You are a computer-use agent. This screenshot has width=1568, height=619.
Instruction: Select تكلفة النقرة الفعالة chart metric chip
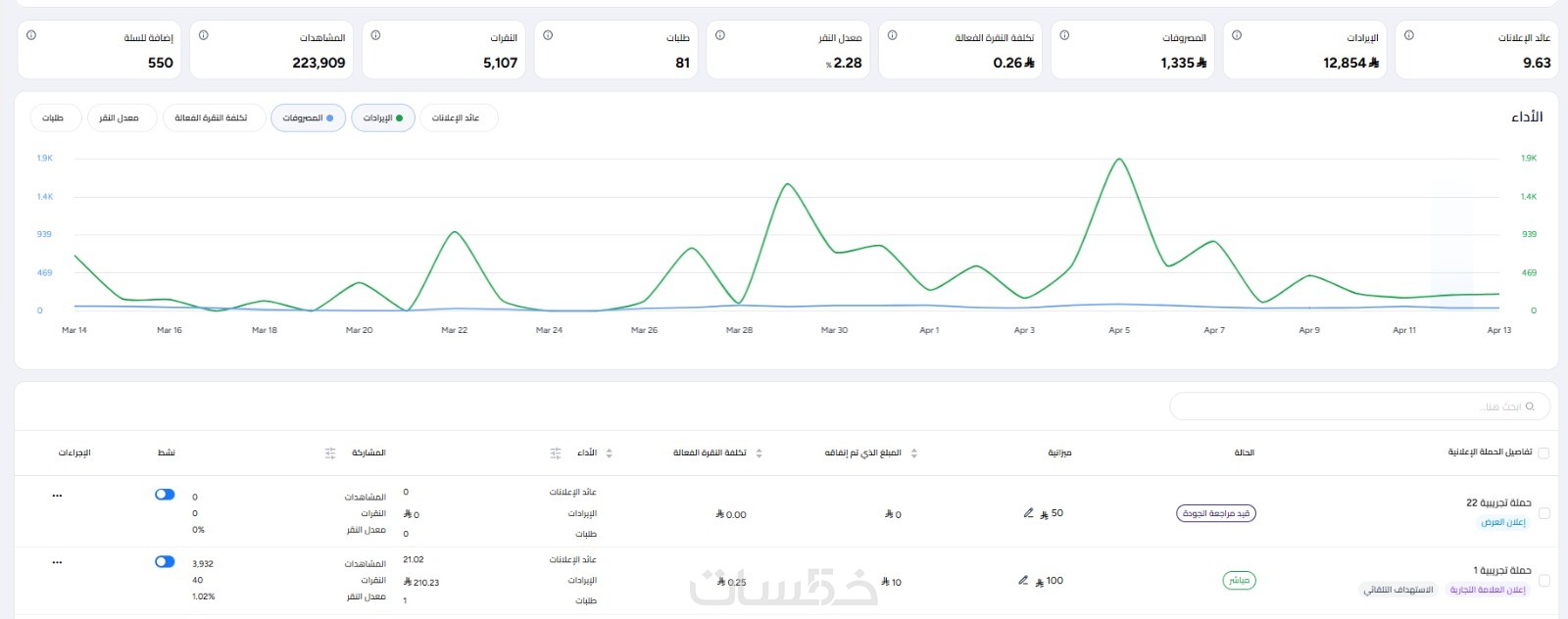tap(214, 118)
